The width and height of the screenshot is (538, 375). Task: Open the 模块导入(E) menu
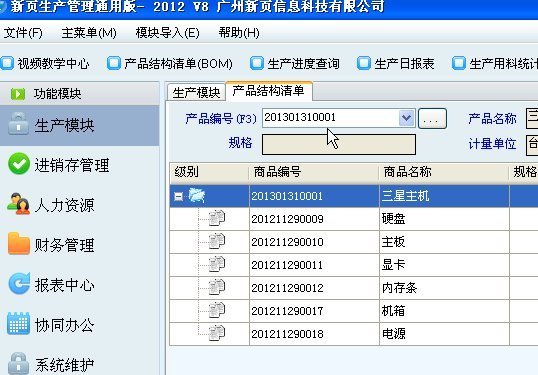pos(167,33)
